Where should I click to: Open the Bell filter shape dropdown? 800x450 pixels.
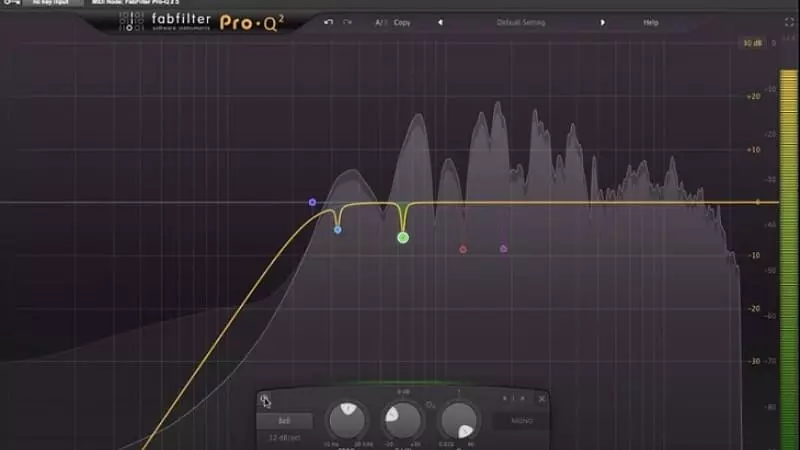[284, 421]
